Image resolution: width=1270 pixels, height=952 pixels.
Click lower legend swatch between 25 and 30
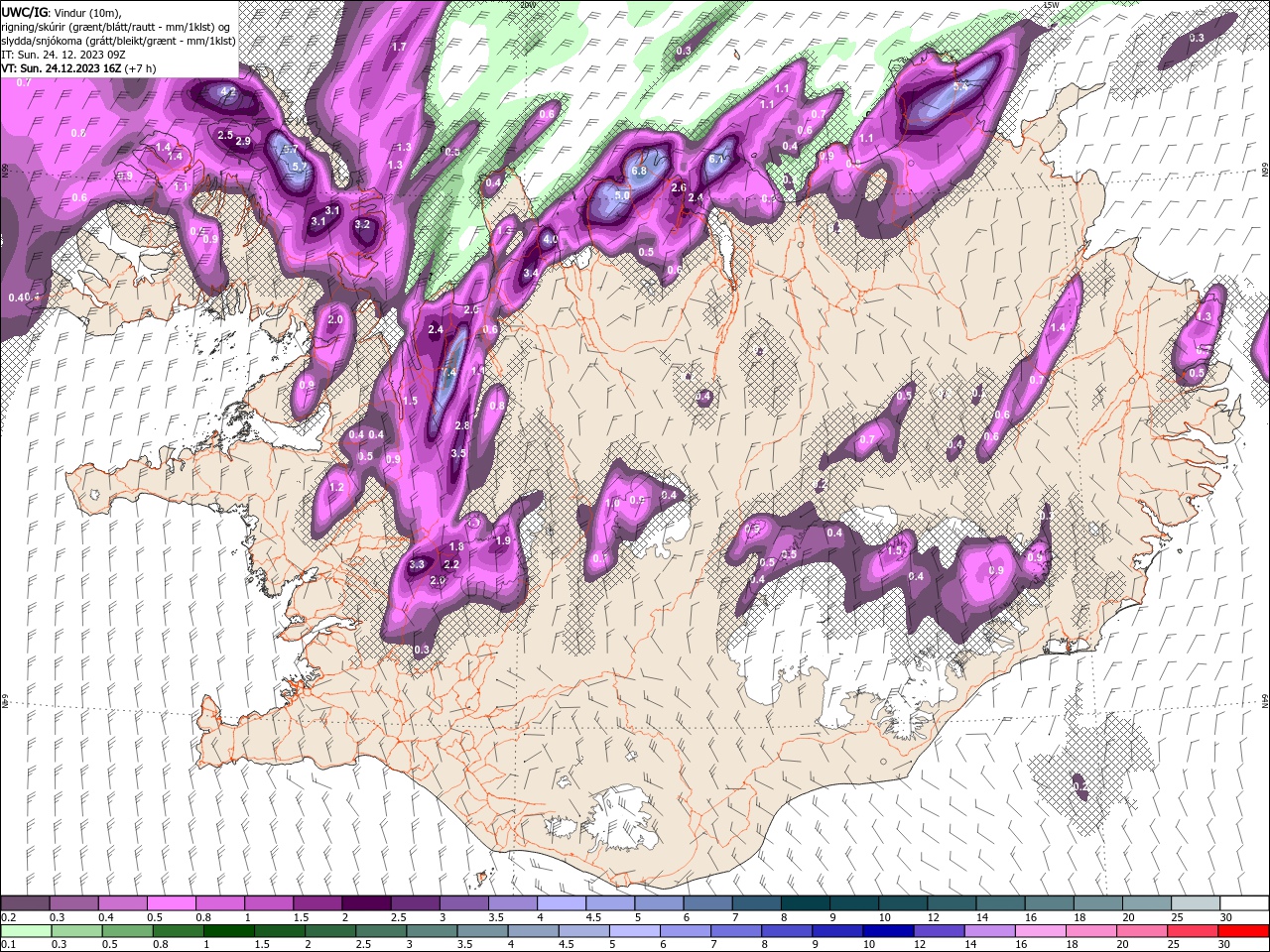click(1192, 931)
